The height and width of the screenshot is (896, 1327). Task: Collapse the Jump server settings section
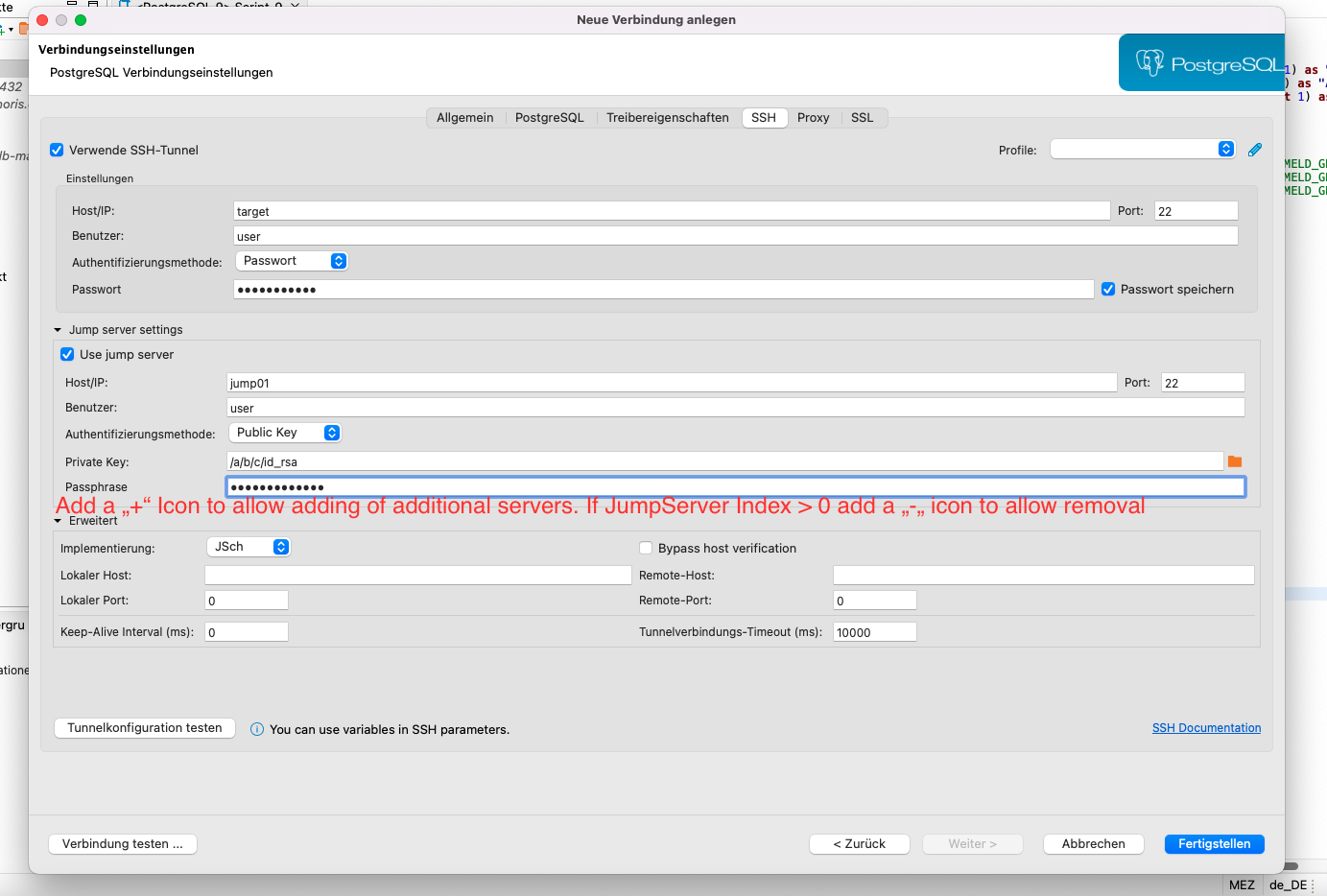click(x=58, y=329)
